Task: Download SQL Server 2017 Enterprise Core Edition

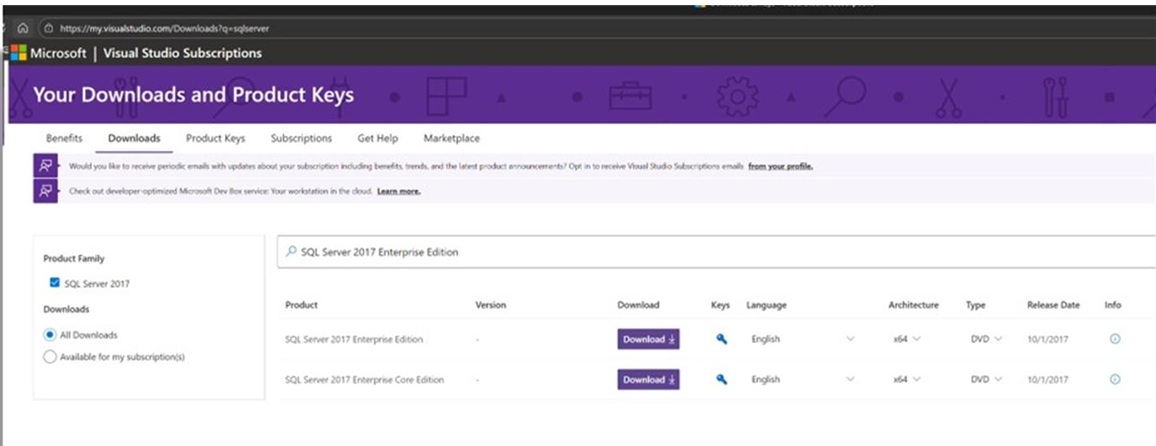Action: coord(648,380)
